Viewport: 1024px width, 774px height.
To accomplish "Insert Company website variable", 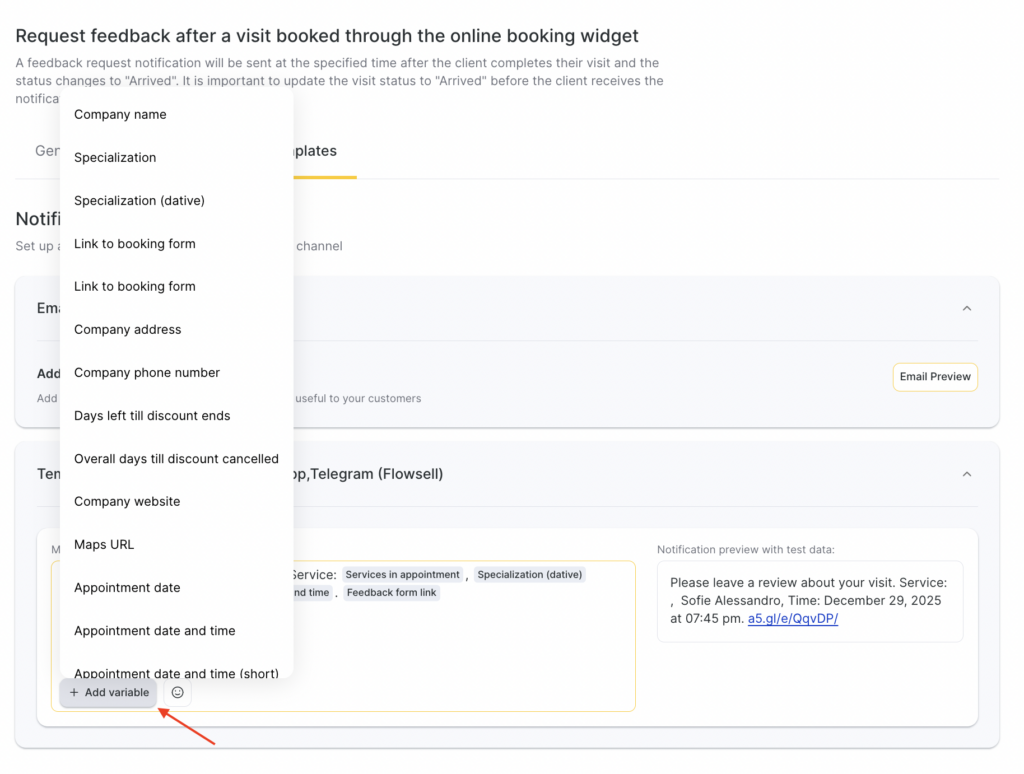I will pos(127,501).
